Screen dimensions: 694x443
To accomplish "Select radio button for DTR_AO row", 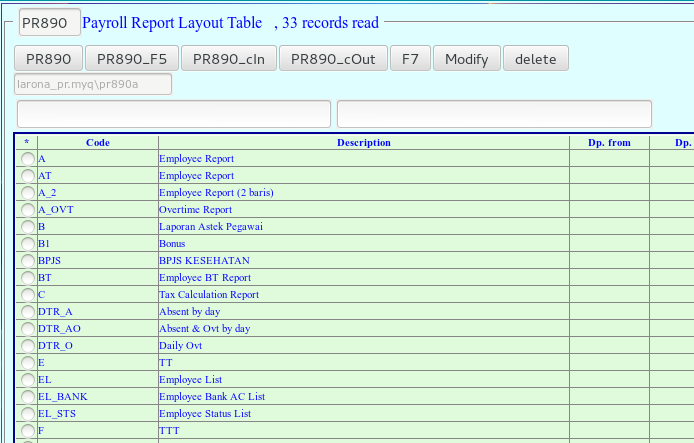I will pyautogui.click(x=27, y=329).
